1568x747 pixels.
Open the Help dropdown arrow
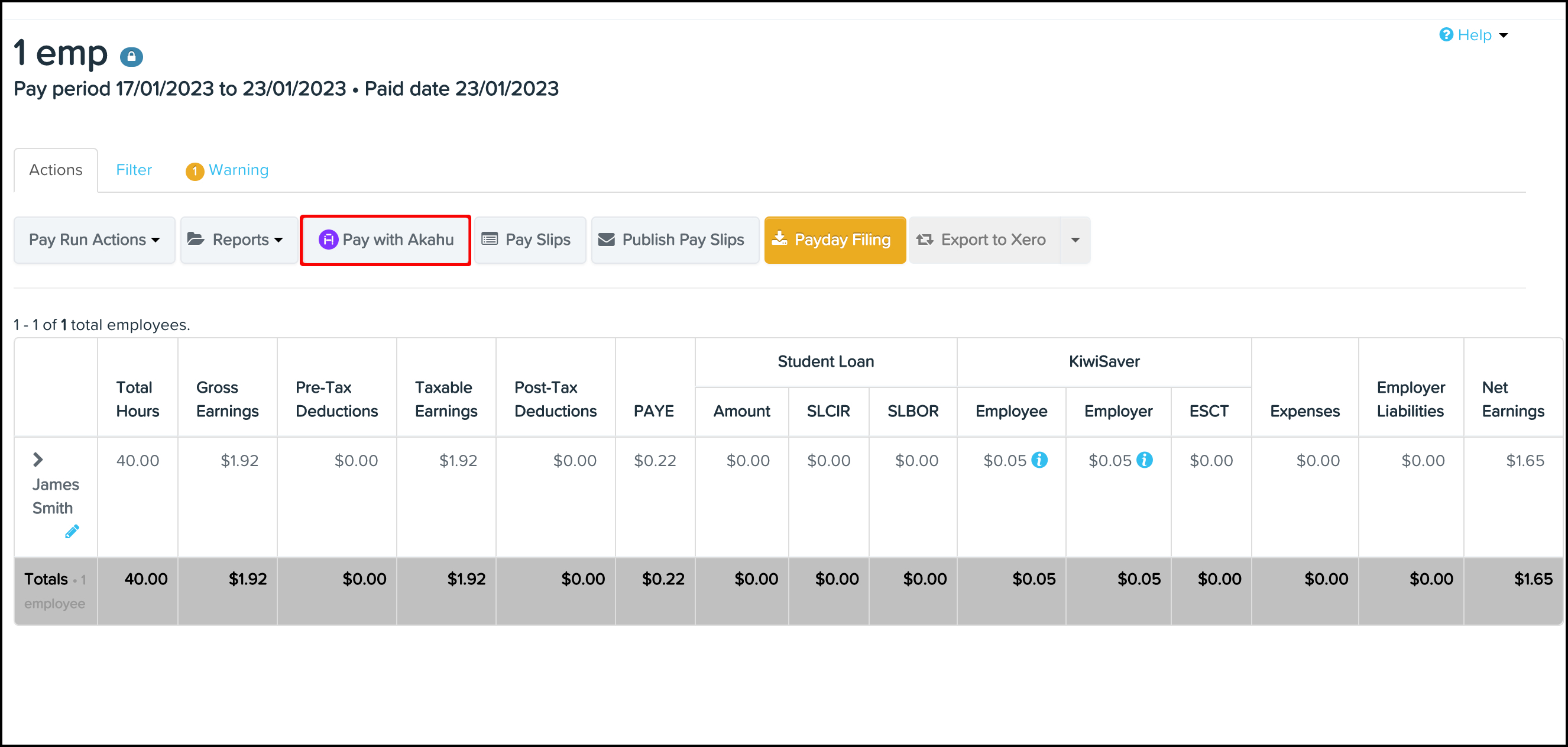pyautogui.click(x=1503, y=35)
